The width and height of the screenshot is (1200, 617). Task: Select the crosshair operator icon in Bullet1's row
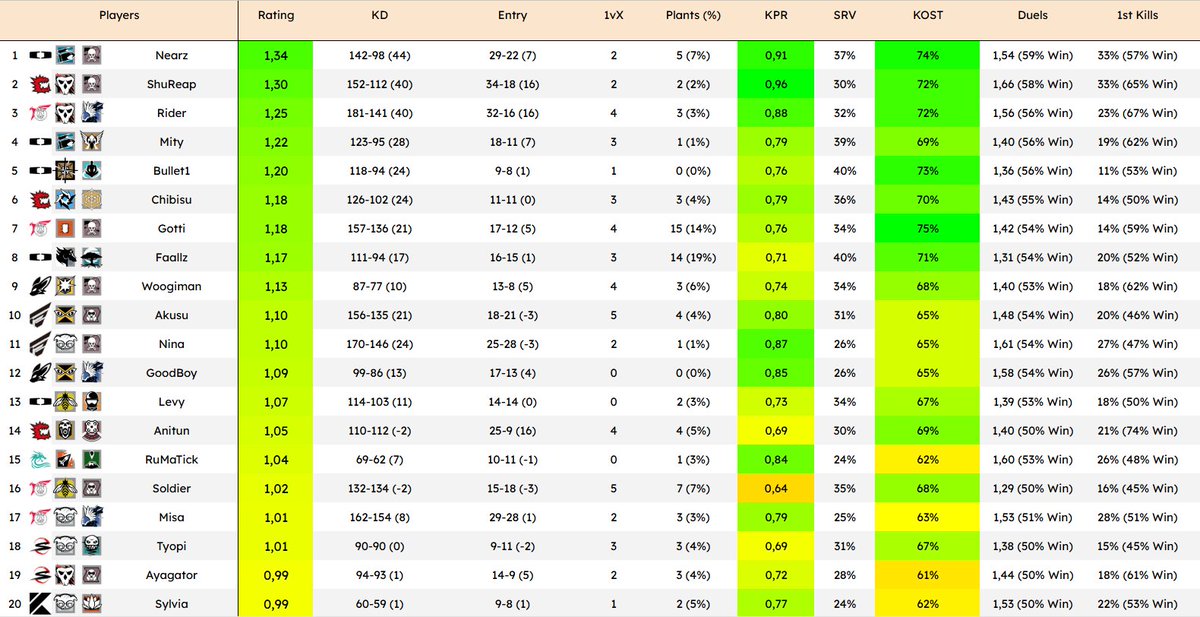(x=66, y=171)
